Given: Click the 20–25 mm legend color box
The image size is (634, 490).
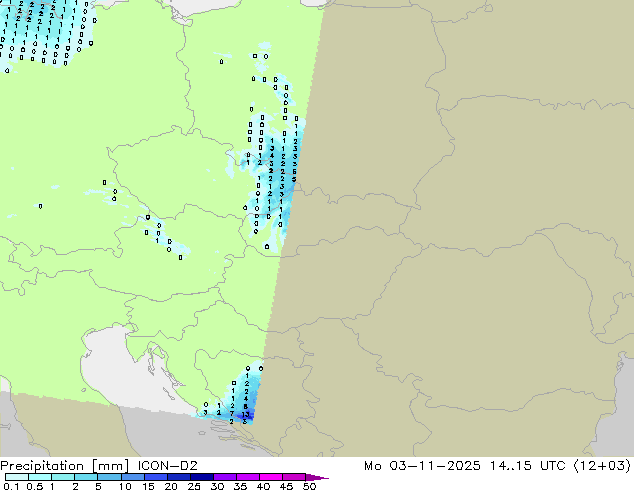Looking at the screenshot, I should click(178, 477).
